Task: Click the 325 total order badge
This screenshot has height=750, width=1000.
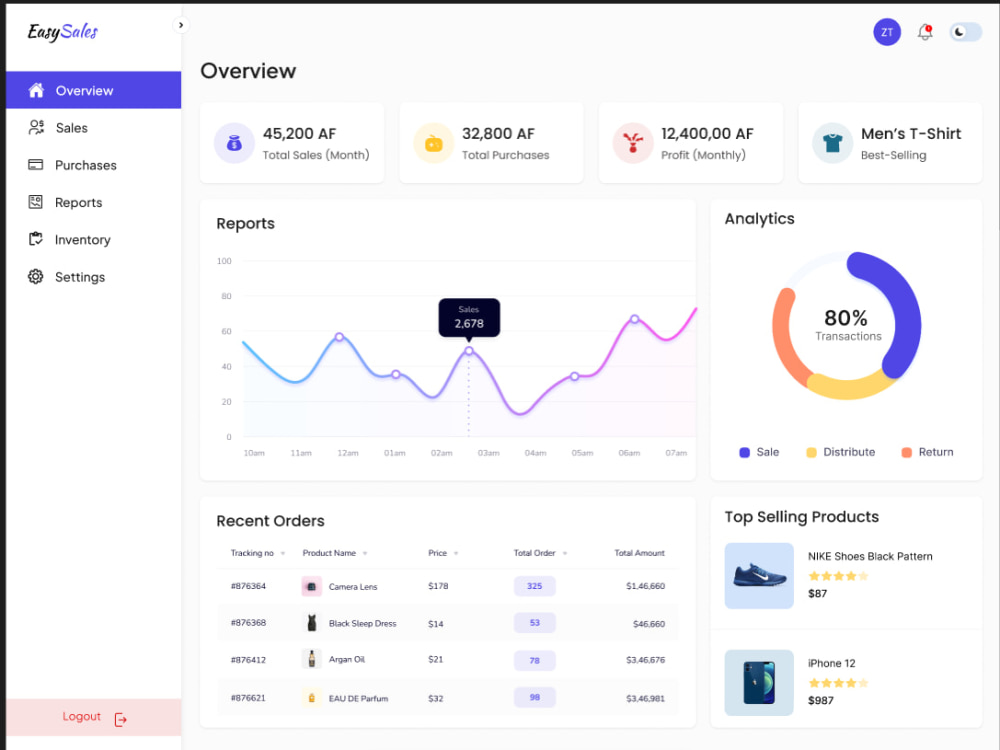Action: (x=534, y=586)
